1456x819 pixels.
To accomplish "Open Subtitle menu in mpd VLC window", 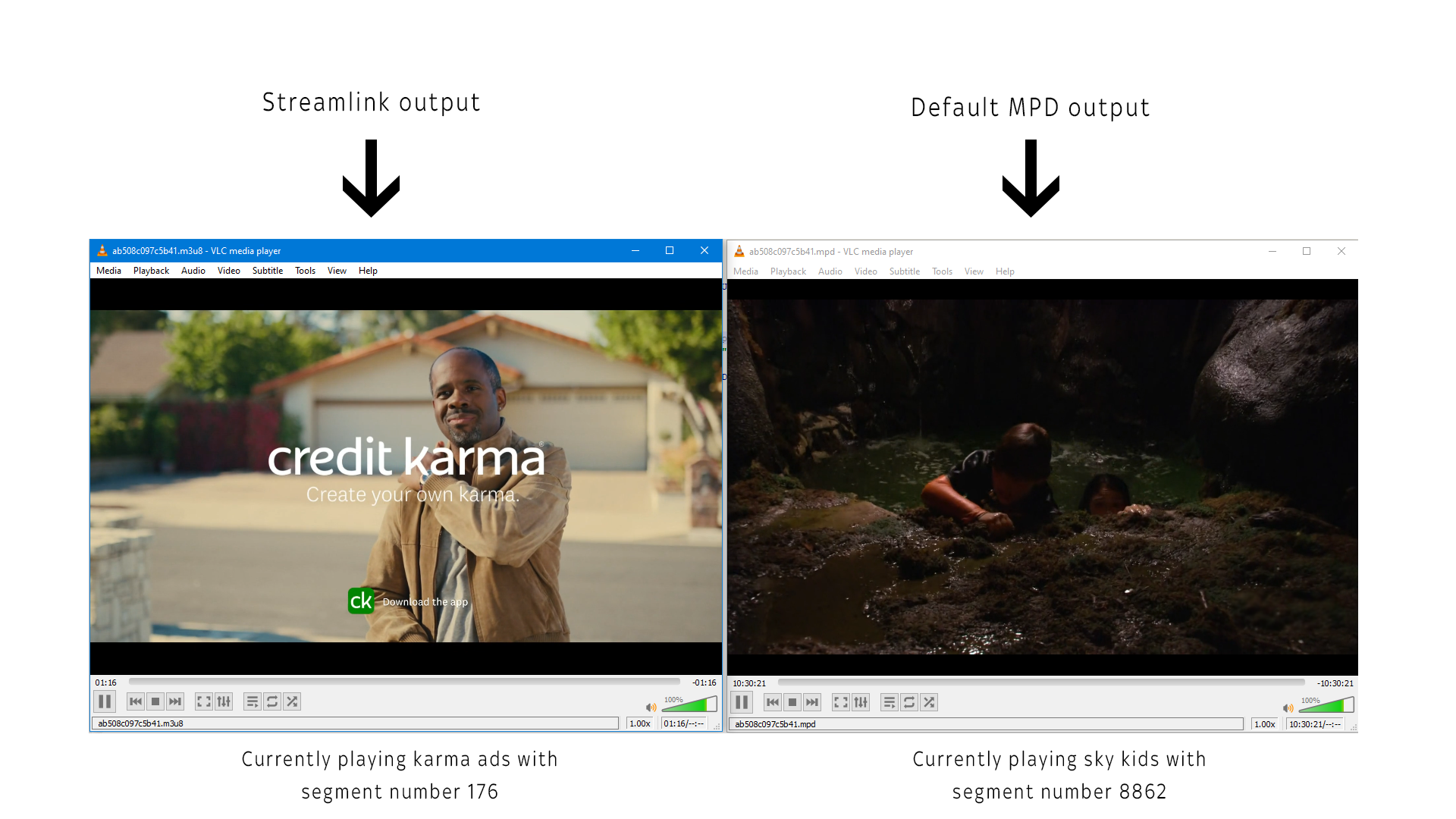I will pyautogui.click(x=905, y=271).
